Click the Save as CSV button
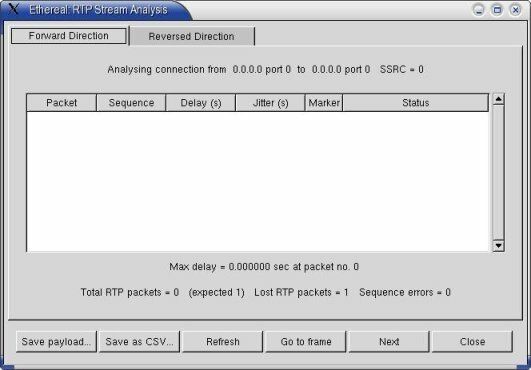The width and height of the screenshot is (531, 370). pos(139,342)
